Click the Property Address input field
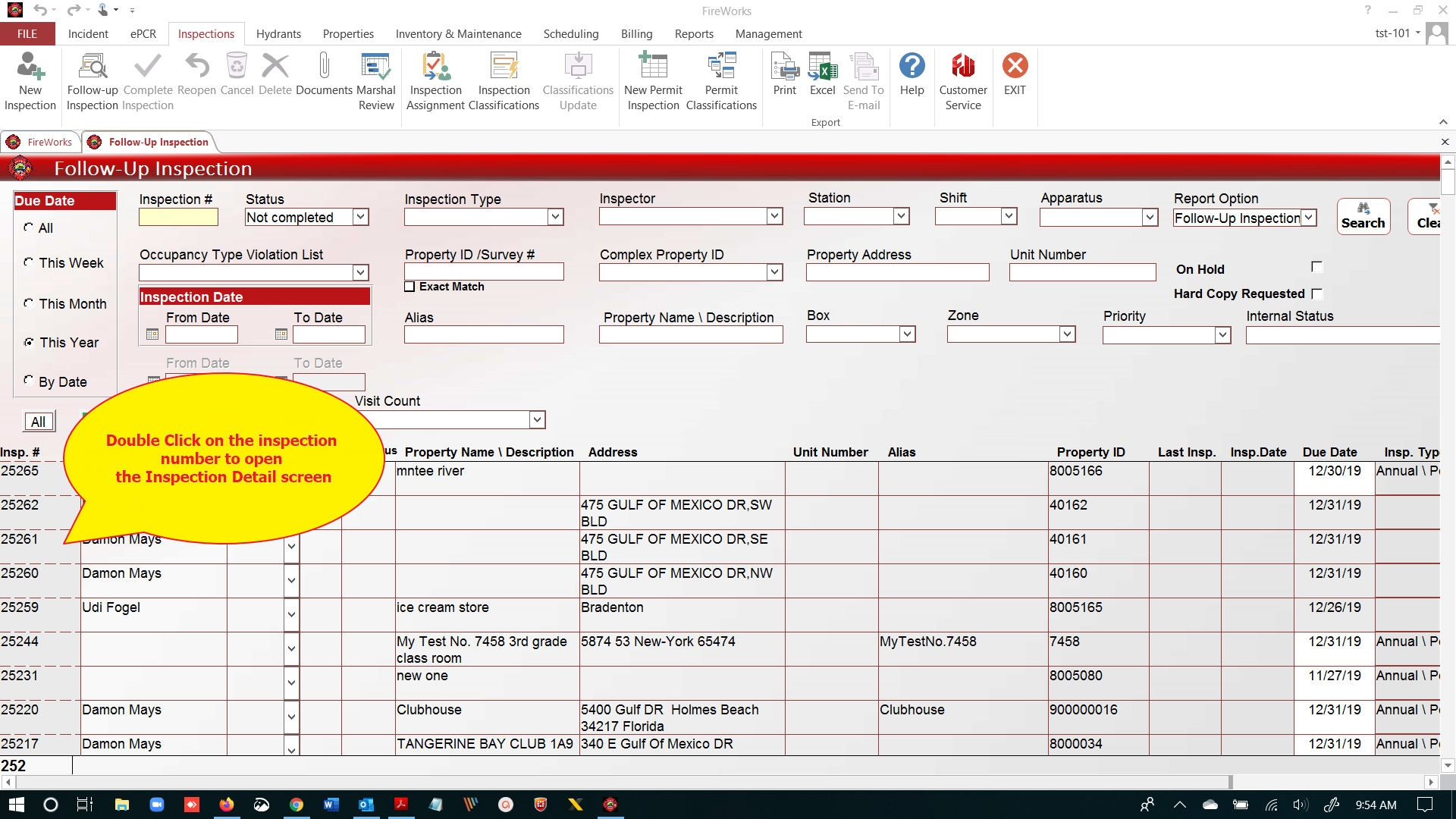The image size is (1456, 819). (897, 272)
